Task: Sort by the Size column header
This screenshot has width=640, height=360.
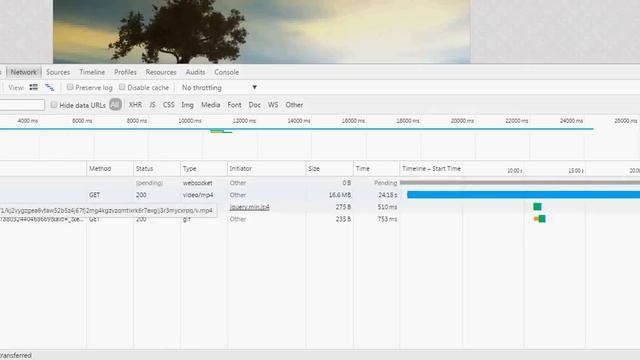Action: click(x=329, y=169)
